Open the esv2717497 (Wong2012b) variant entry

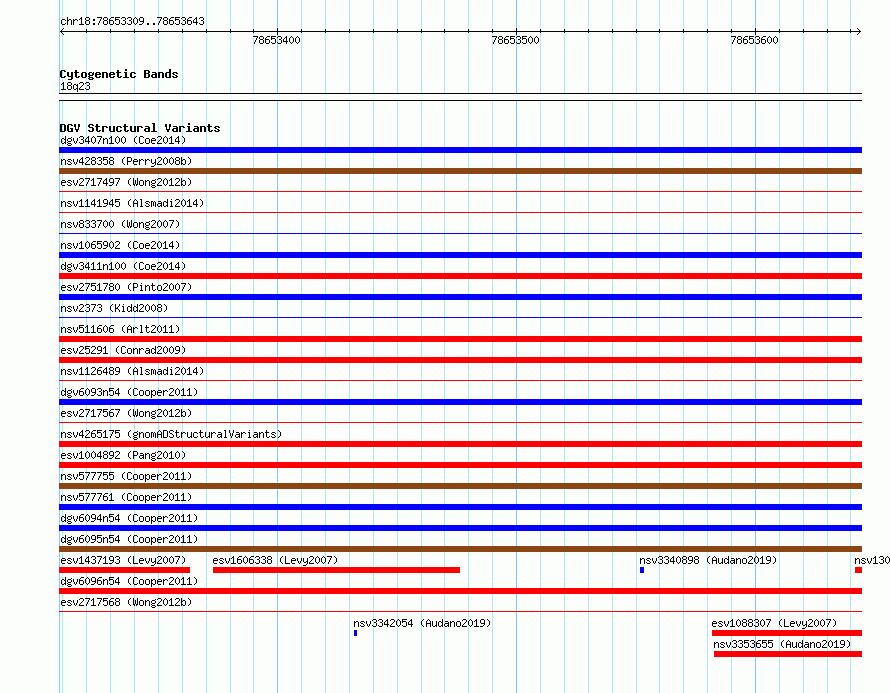tap(126, 182)
